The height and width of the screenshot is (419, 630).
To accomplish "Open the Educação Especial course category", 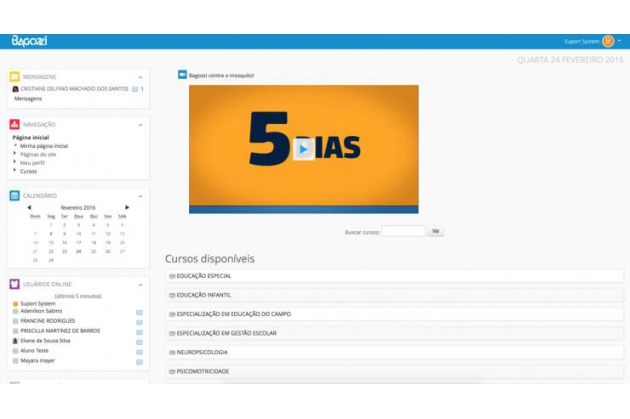I will click(203, 276).
